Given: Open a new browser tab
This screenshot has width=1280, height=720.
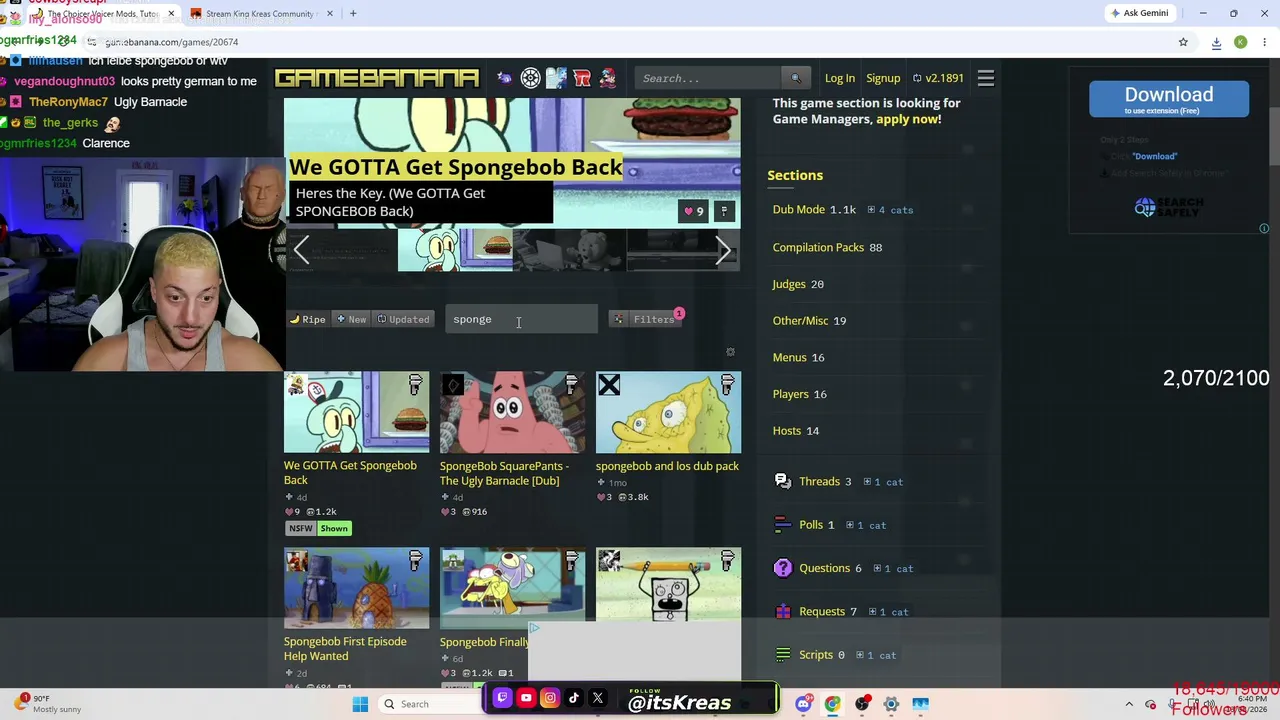Looking at the screenshot, I should click(x=353, y=14).
